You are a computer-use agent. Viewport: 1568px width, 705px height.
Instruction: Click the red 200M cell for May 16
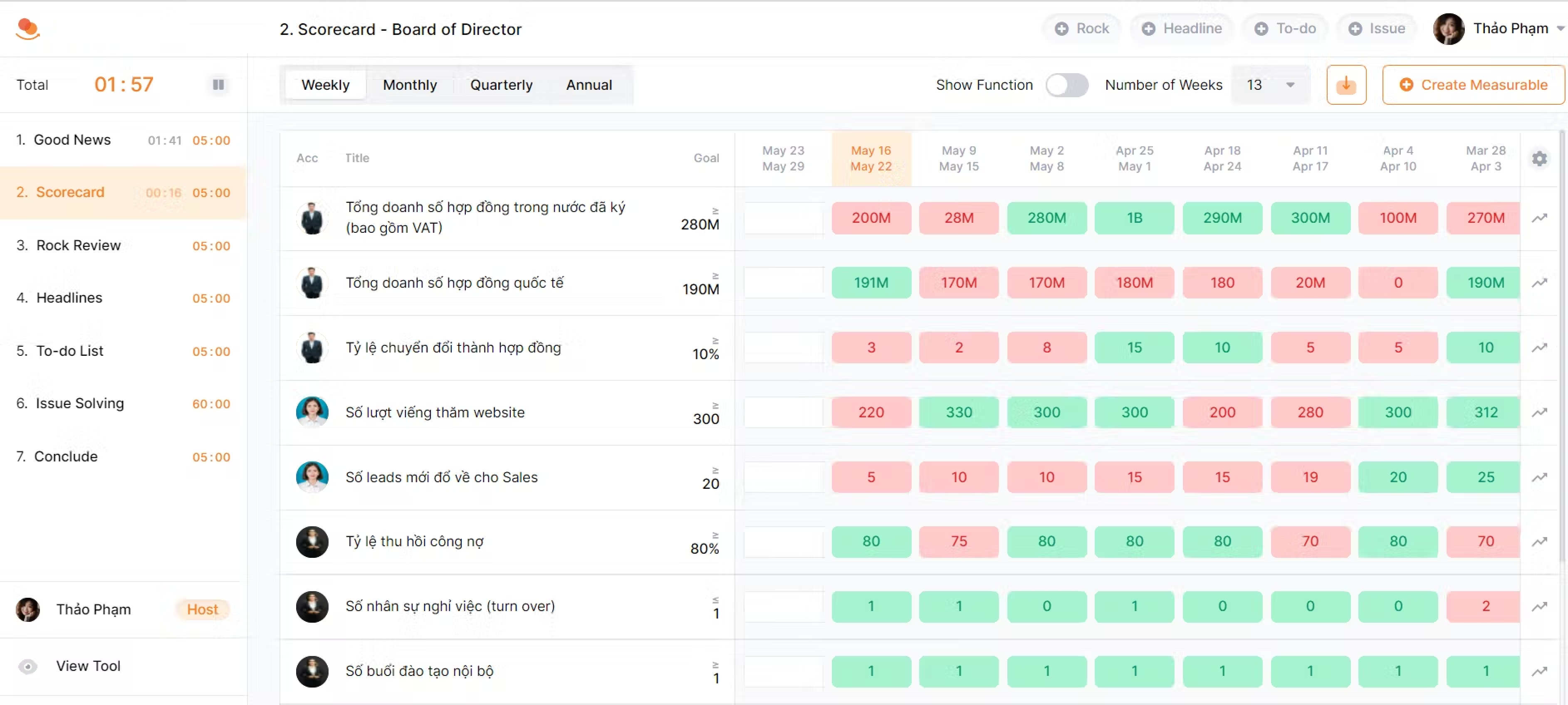click(x=871, y=218)
